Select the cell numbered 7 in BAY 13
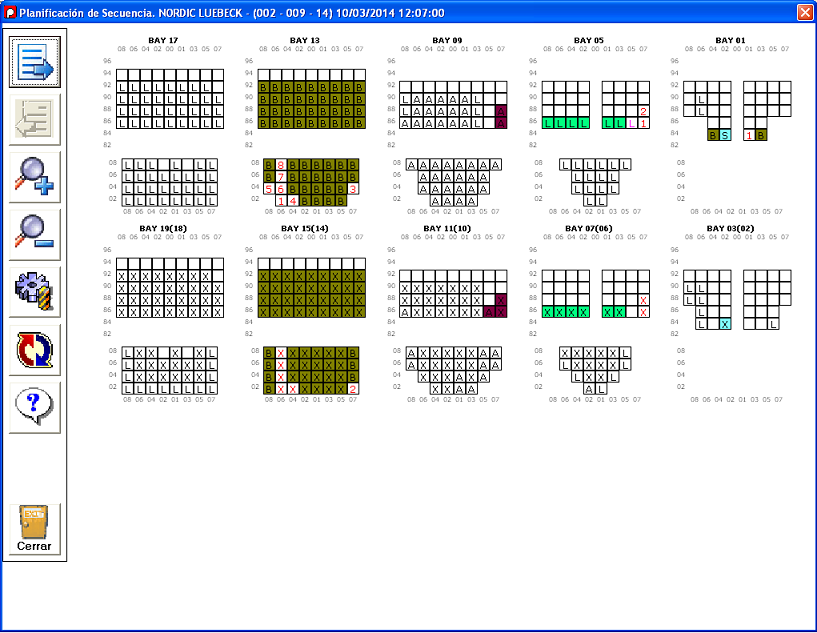817x633 pixels. coord(281,176)
